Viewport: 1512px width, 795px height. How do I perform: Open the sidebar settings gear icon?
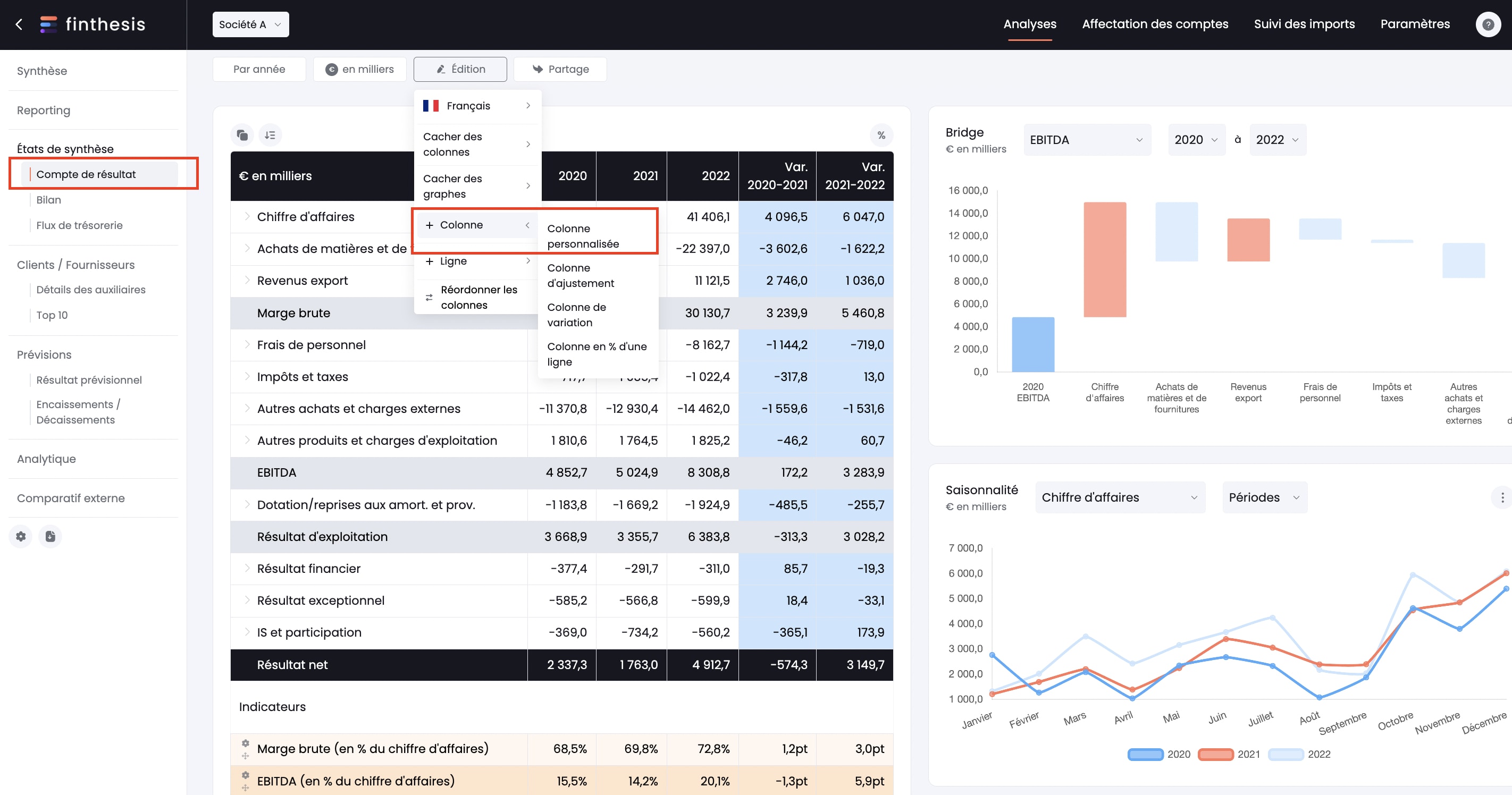[x=21, y=536]
